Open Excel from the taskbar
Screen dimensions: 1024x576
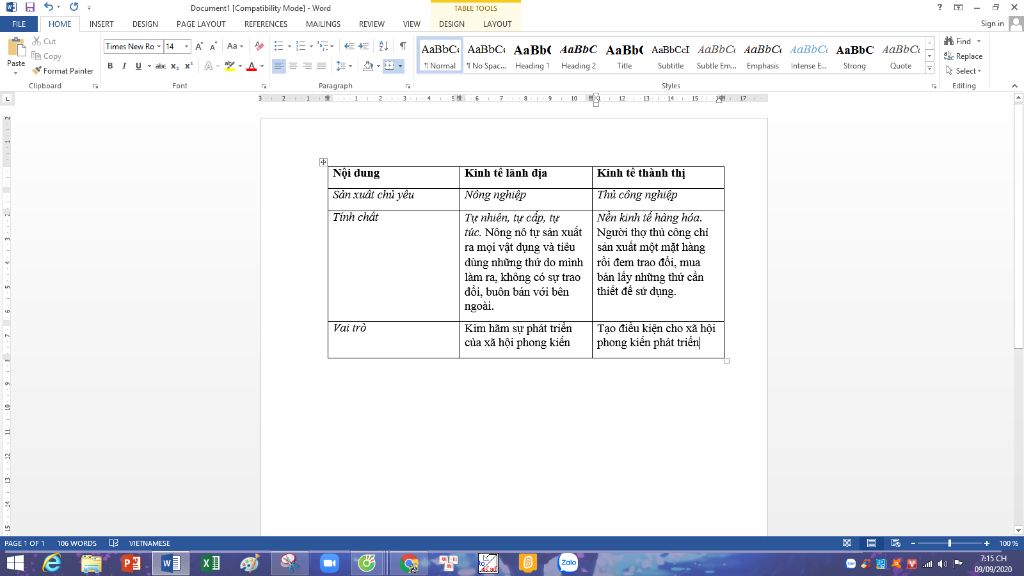click(210, 563)
